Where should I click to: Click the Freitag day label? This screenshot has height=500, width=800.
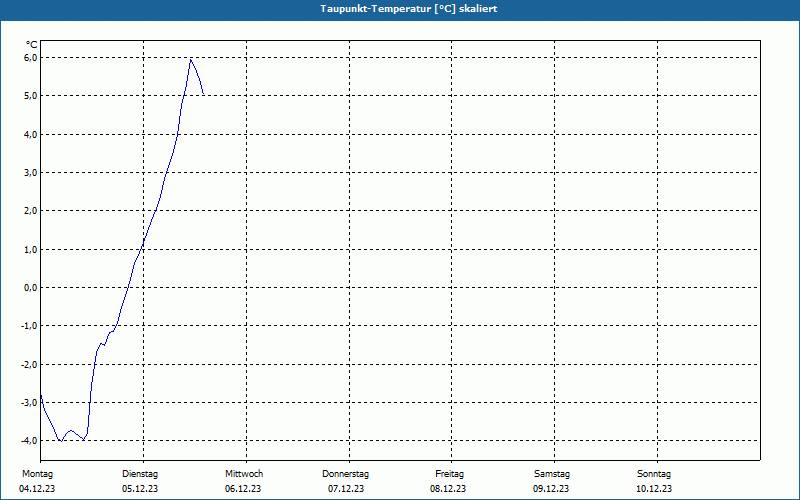(x=449, y=474)
